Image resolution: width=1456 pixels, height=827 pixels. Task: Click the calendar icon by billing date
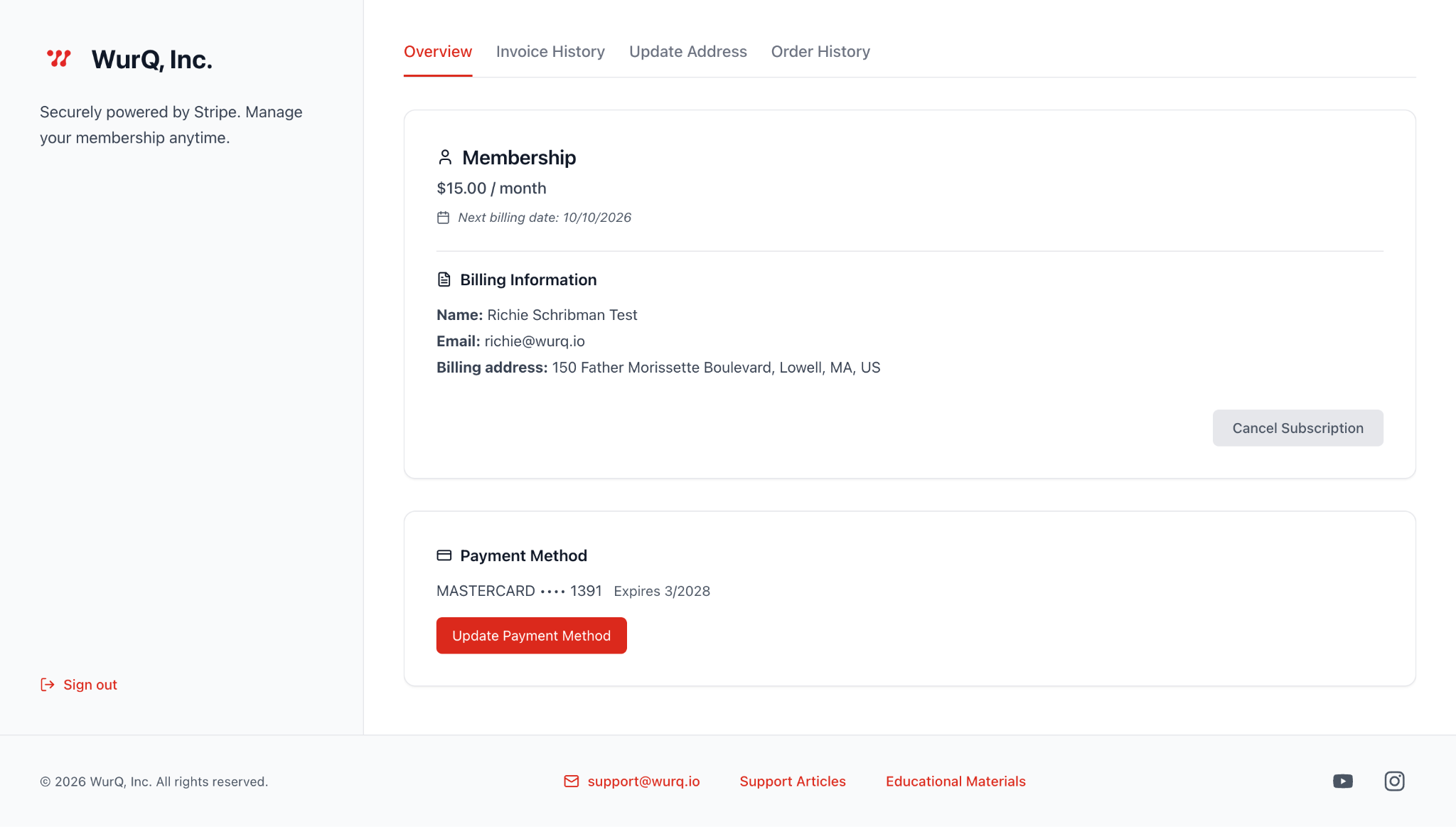(443, 218)
